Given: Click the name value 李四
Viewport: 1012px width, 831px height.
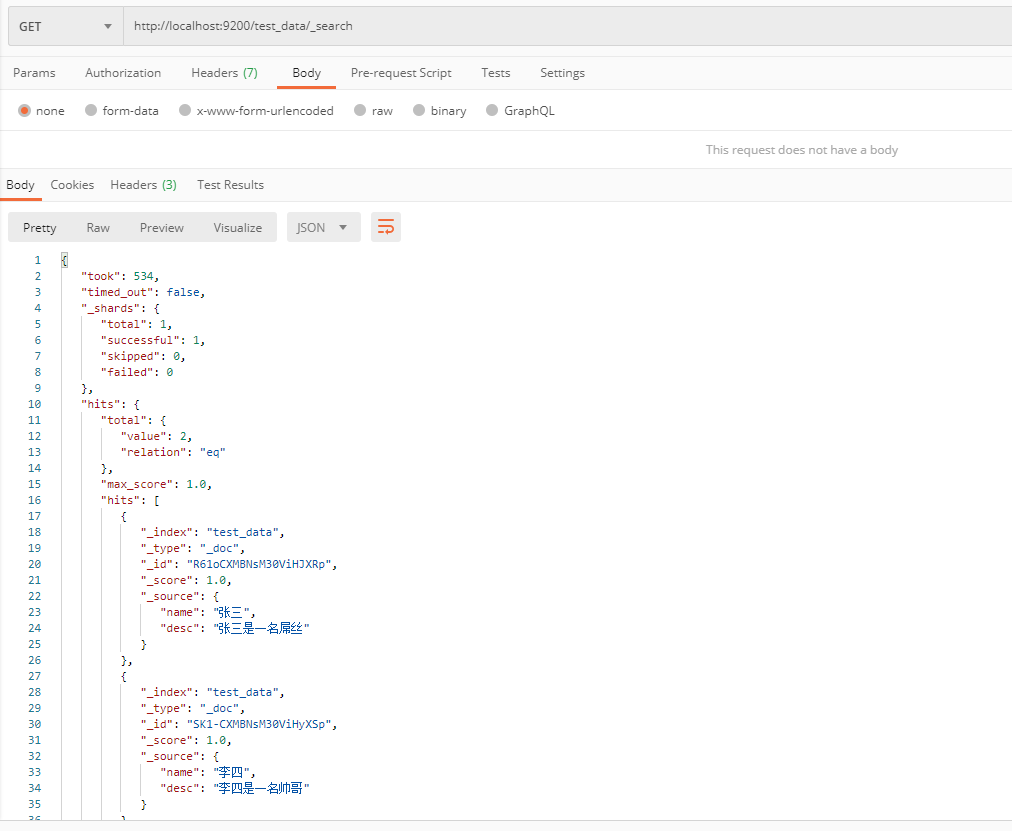Looking at the screenshot, I should coord(230,772).
